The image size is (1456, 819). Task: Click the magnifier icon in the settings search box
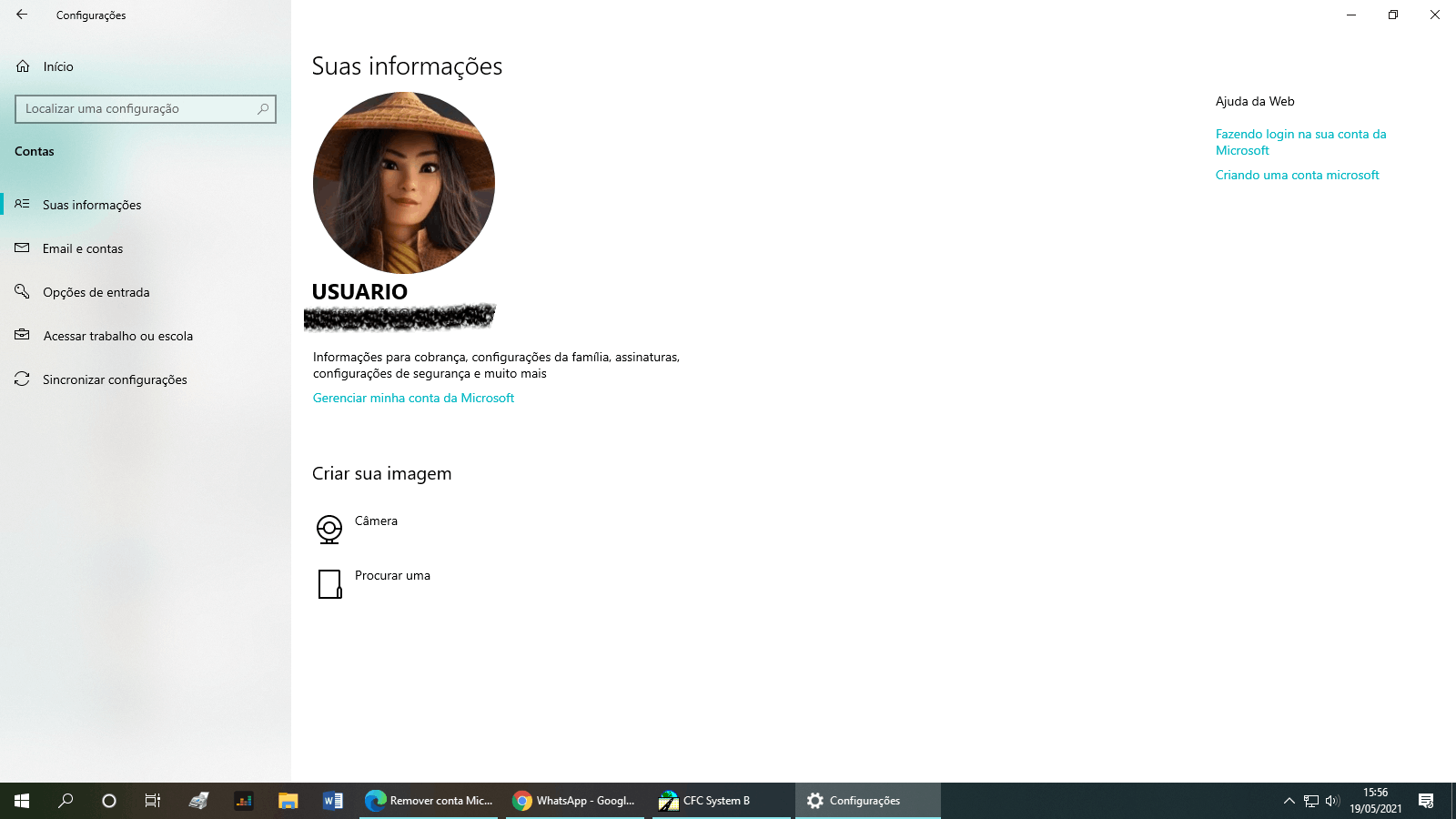click(263, 109)
